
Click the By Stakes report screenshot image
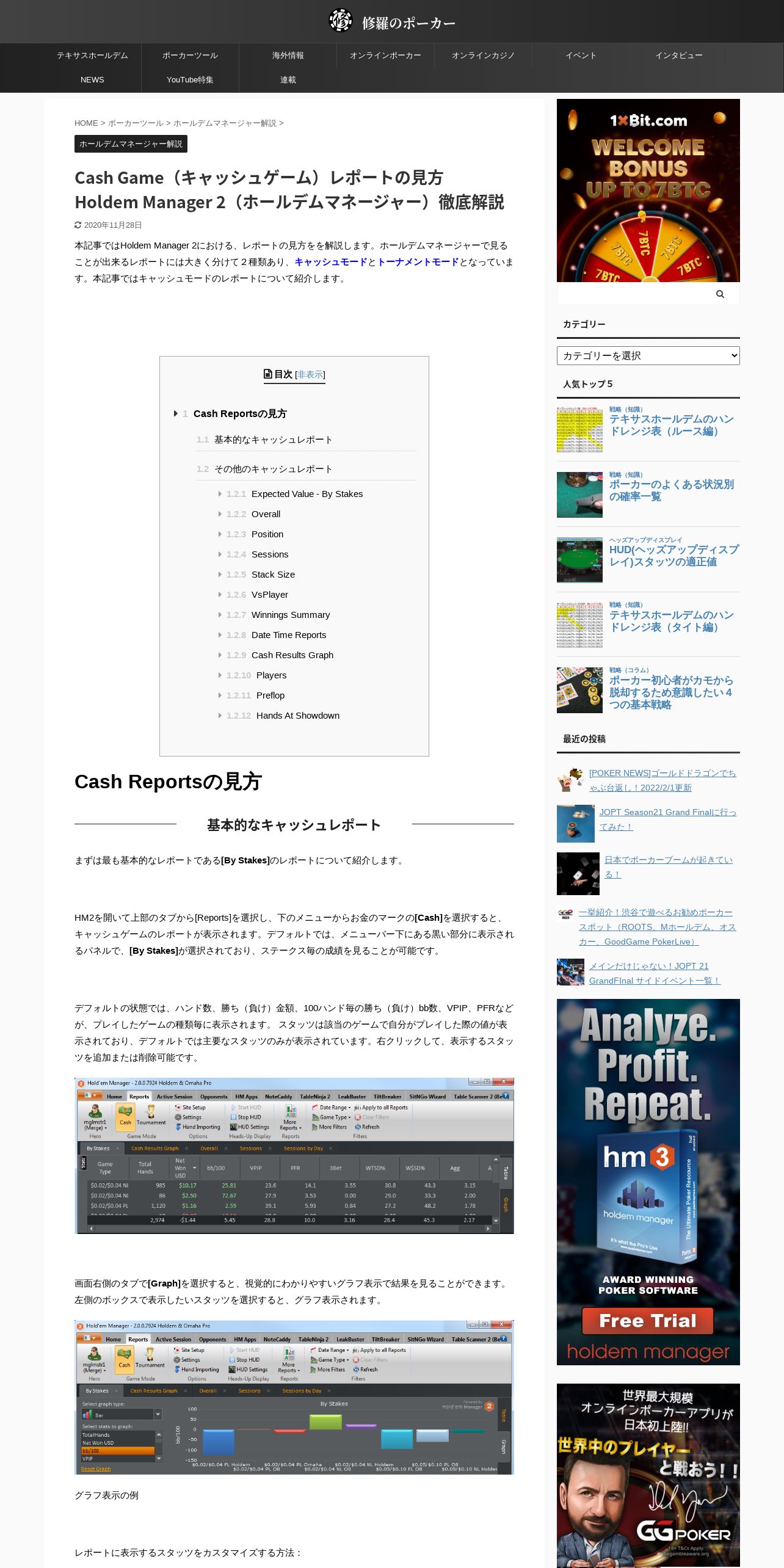click(x=294, y=1156)
